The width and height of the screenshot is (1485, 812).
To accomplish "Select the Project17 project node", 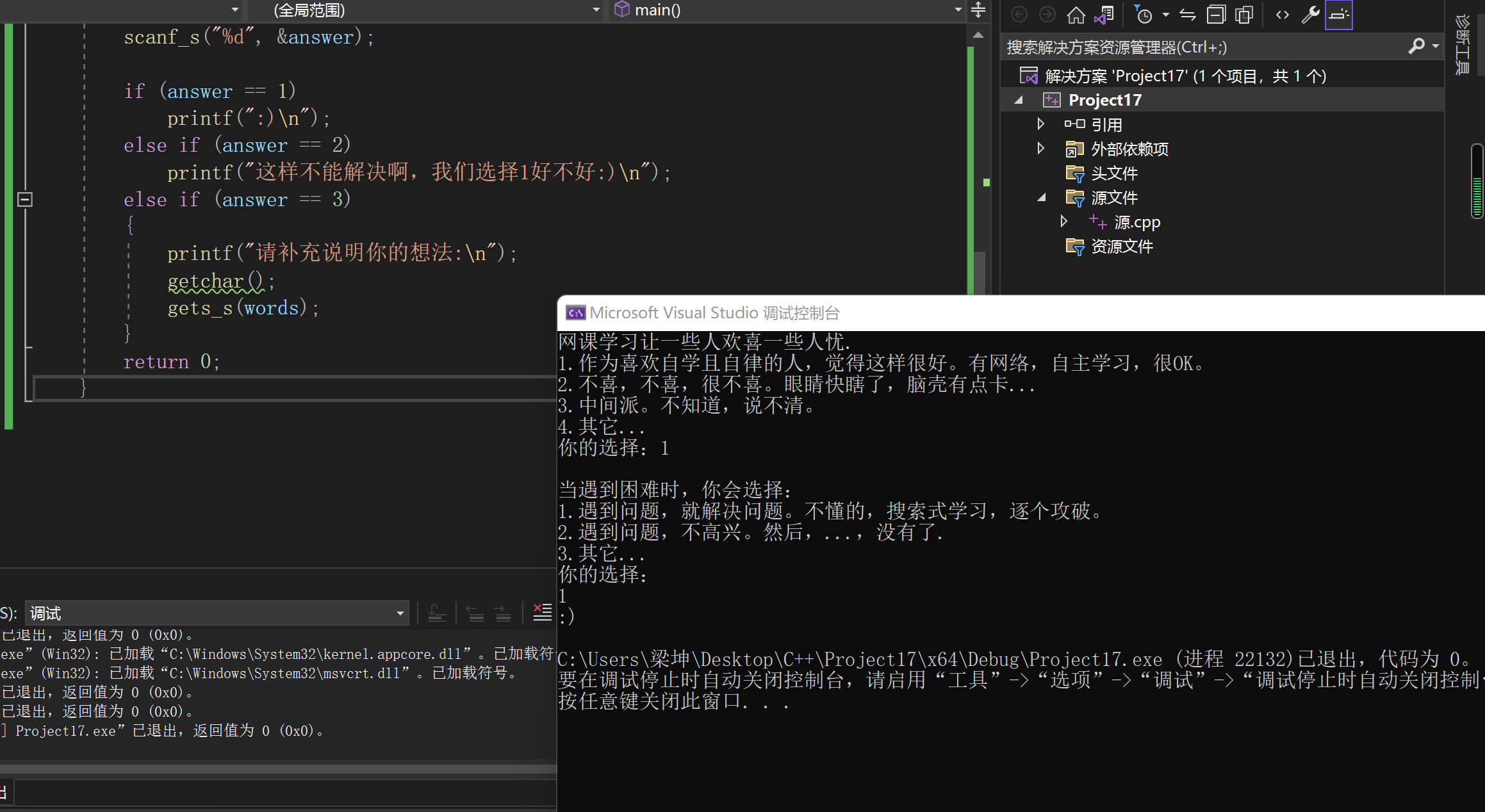I will click(x=1104, y=100).
